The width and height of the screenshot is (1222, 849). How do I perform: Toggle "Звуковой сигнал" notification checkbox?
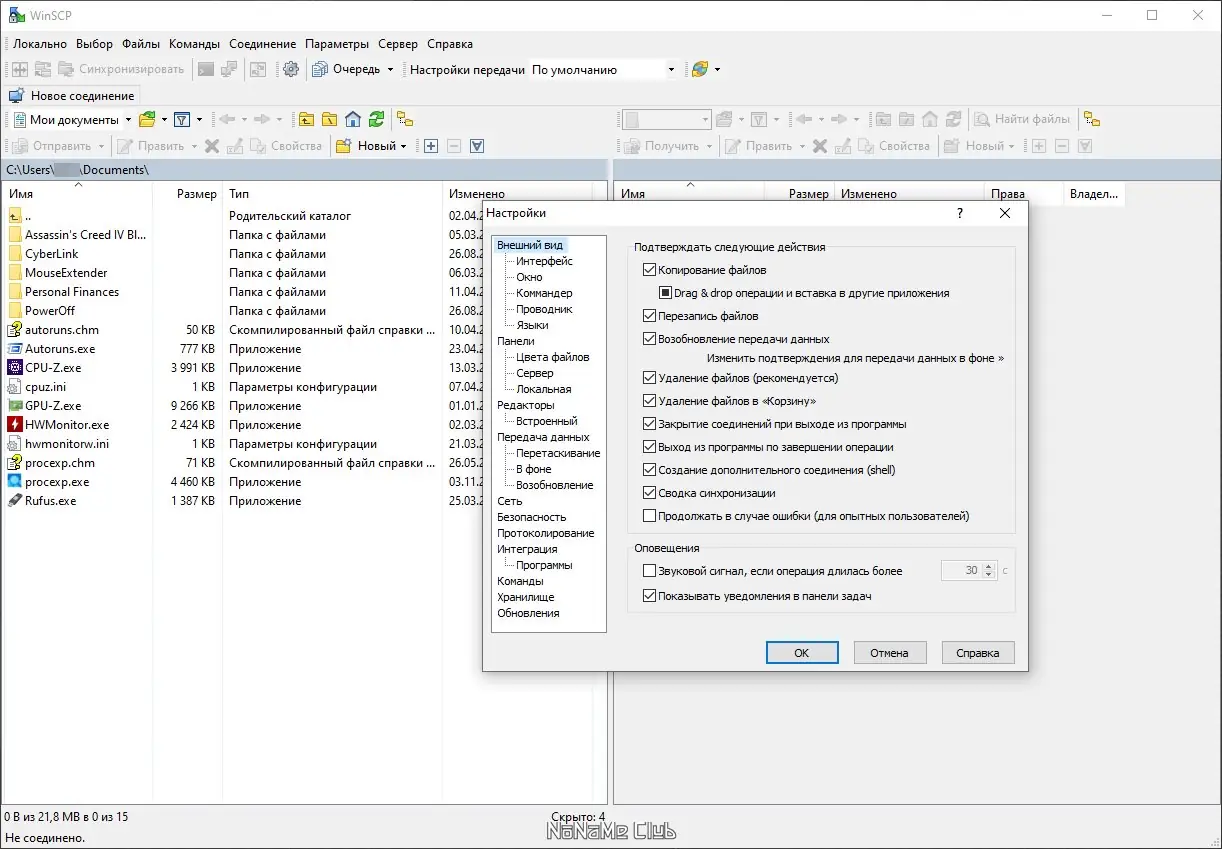650,571
